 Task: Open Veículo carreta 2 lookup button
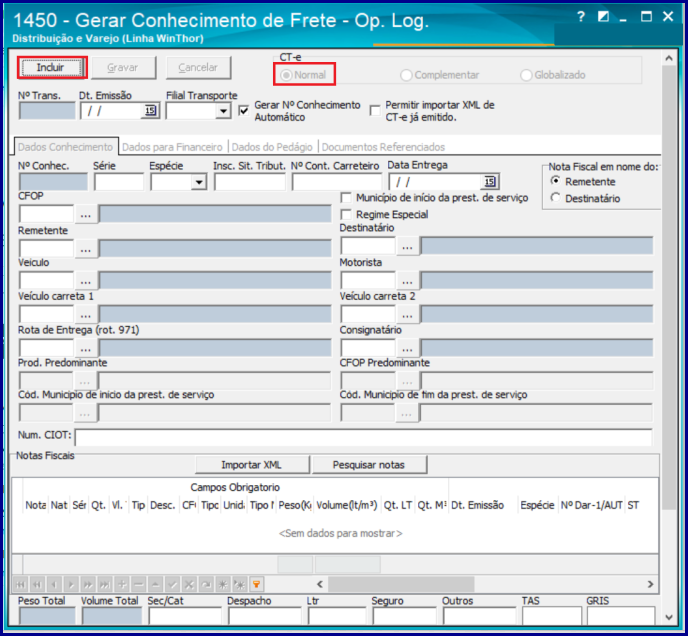408,314
